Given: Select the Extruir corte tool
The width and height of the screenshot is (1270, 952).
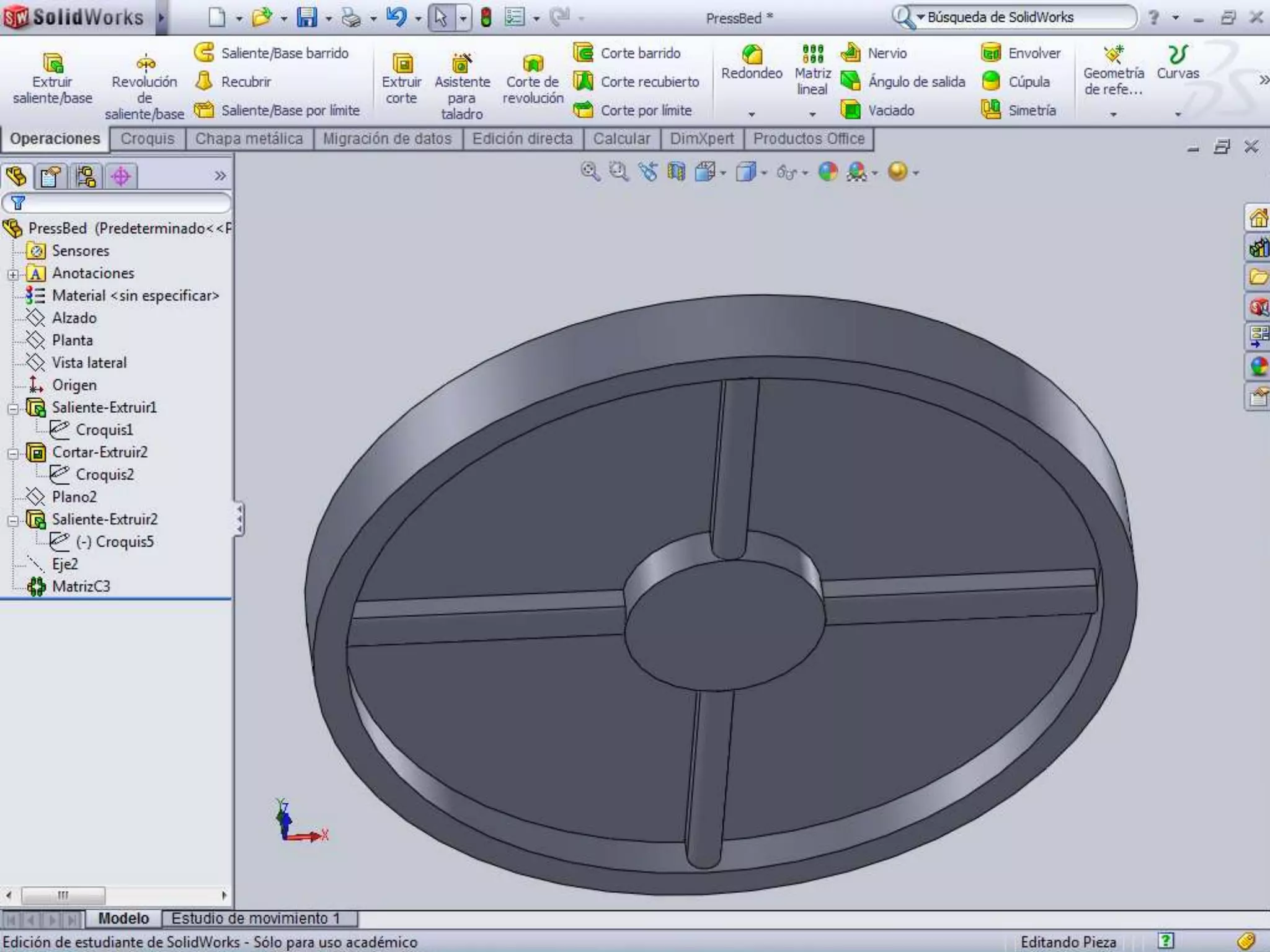Looking at the screenshot, I should 402,63.
